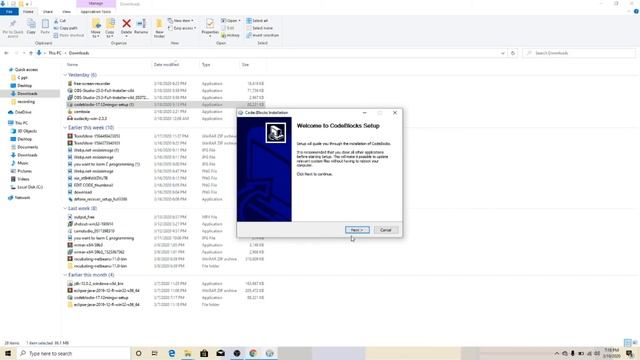The width and height of the screenshot is (640, 360).
Task: Open Microsoft Store from the taskbar
Action: (x=204, y=353)
